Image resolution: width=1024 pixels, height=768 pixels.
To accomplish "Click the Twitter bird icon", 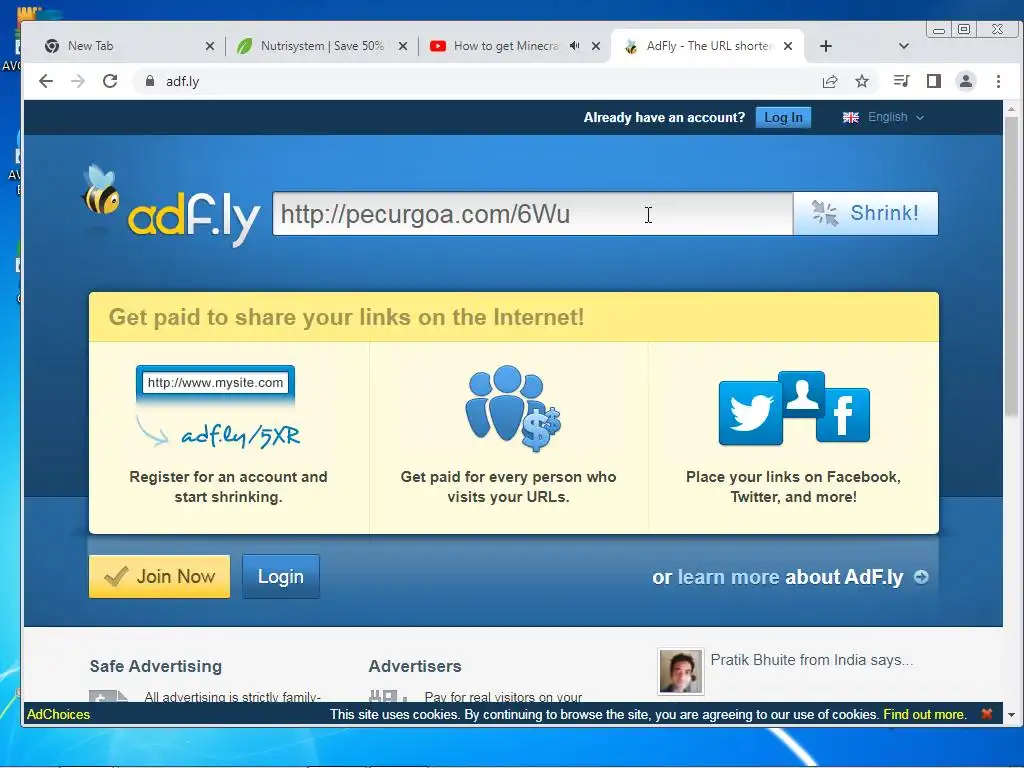I will tap(750, 414).
